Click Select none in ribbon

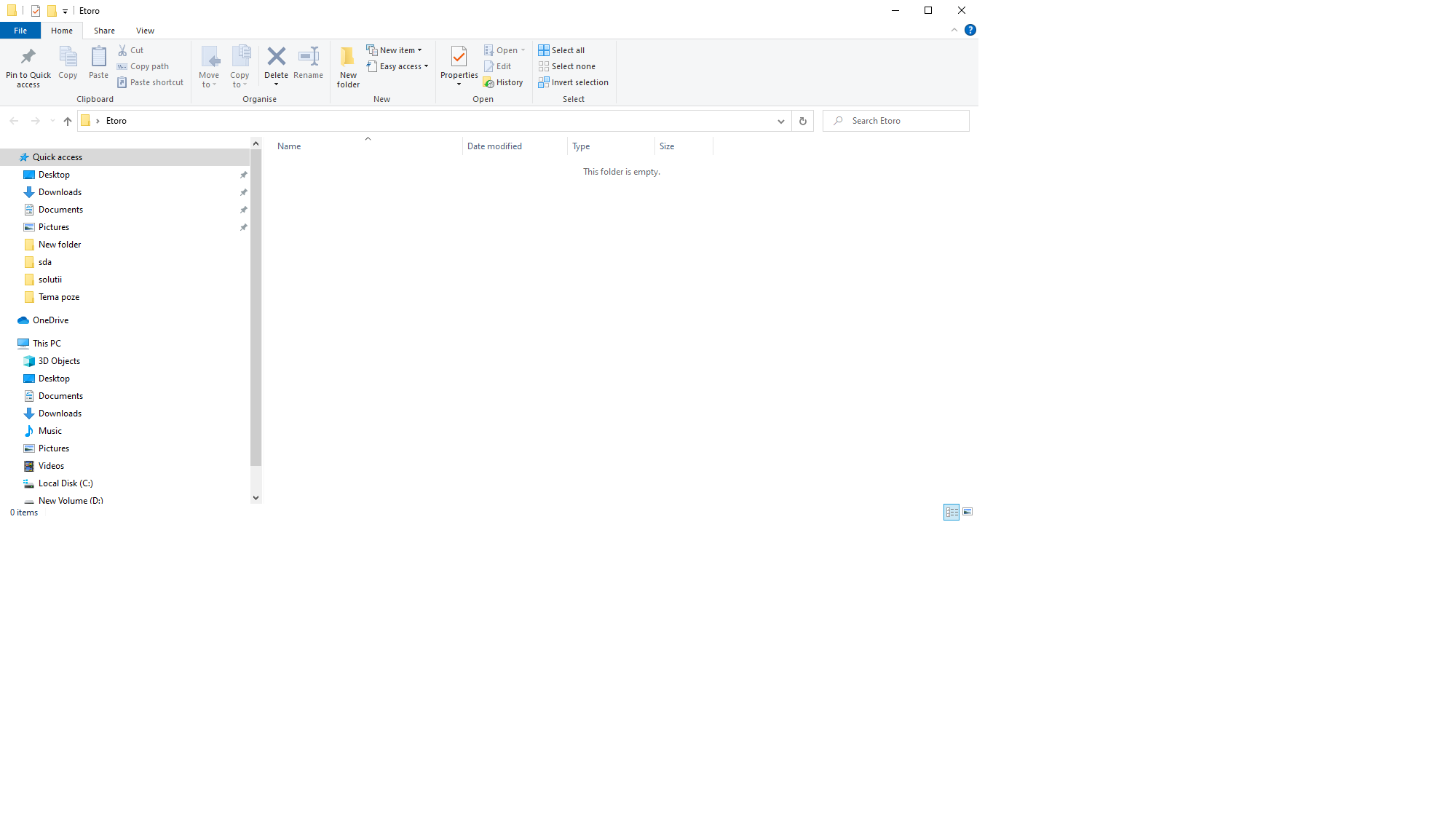[x=567, y=66]
